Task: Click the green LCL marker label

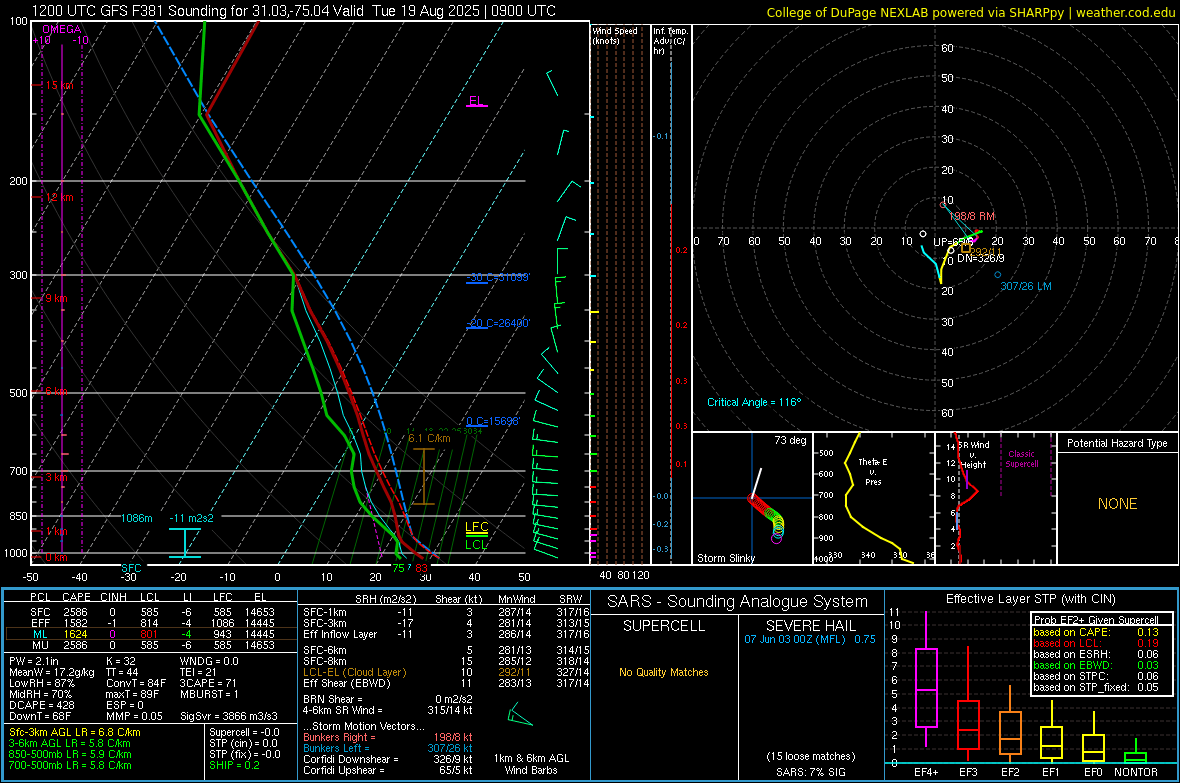Action: tap(476, 545)
